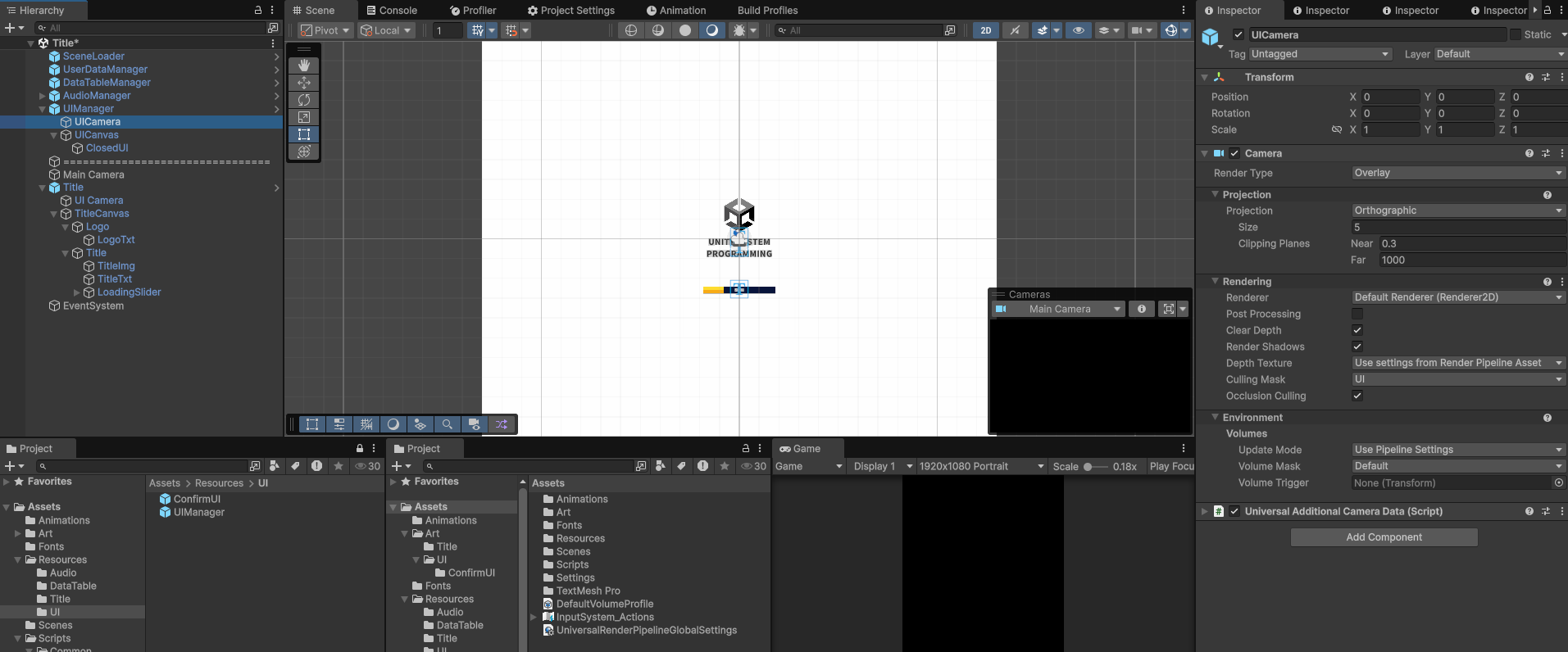Toggle the UICamera active checkbox

1238,34
